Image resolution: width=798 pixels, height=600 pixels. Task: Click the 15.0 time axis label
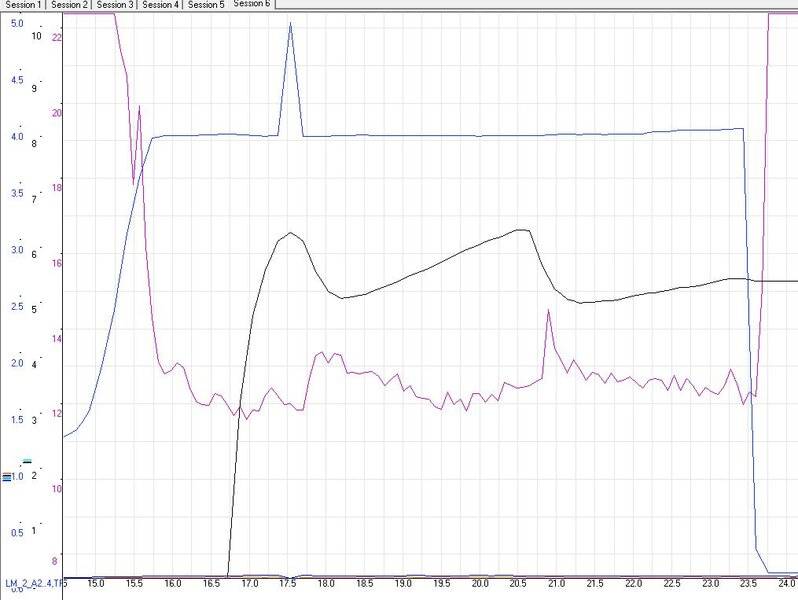pos(96,583)
